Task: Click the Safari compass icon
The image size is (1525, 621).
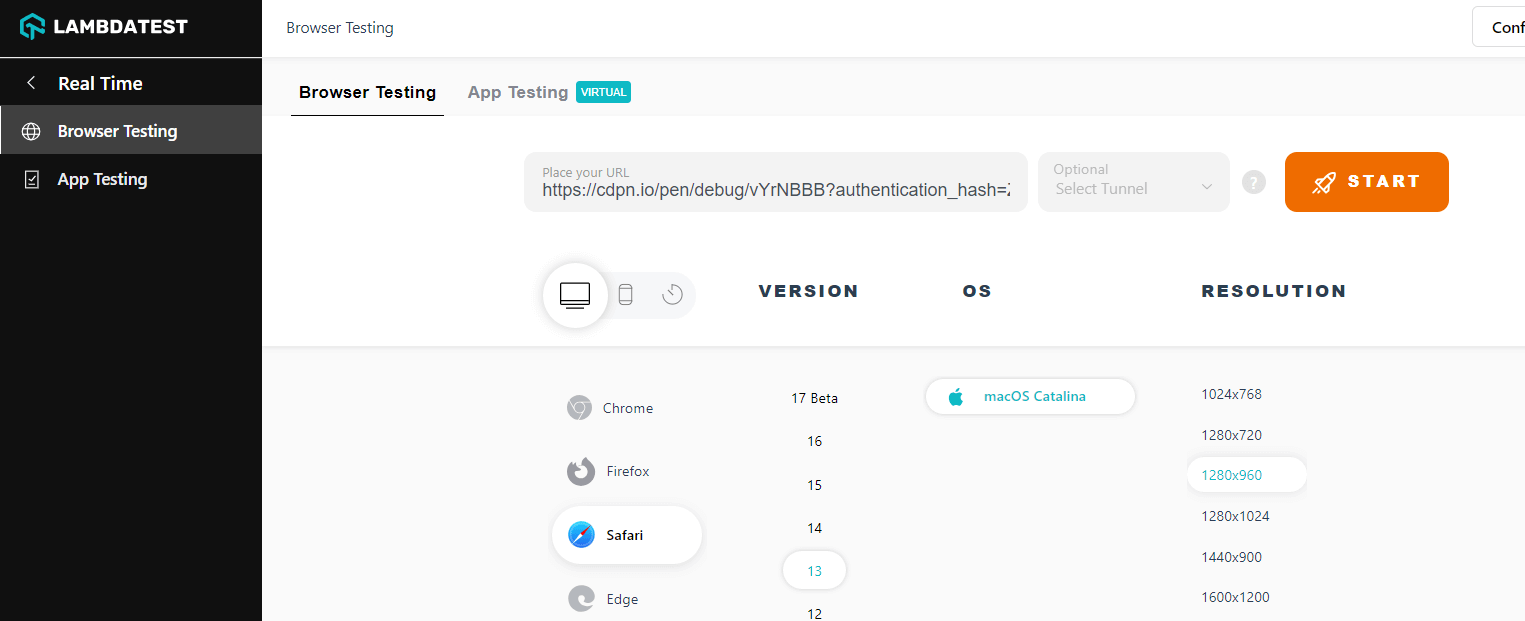Action: point(581,535)
